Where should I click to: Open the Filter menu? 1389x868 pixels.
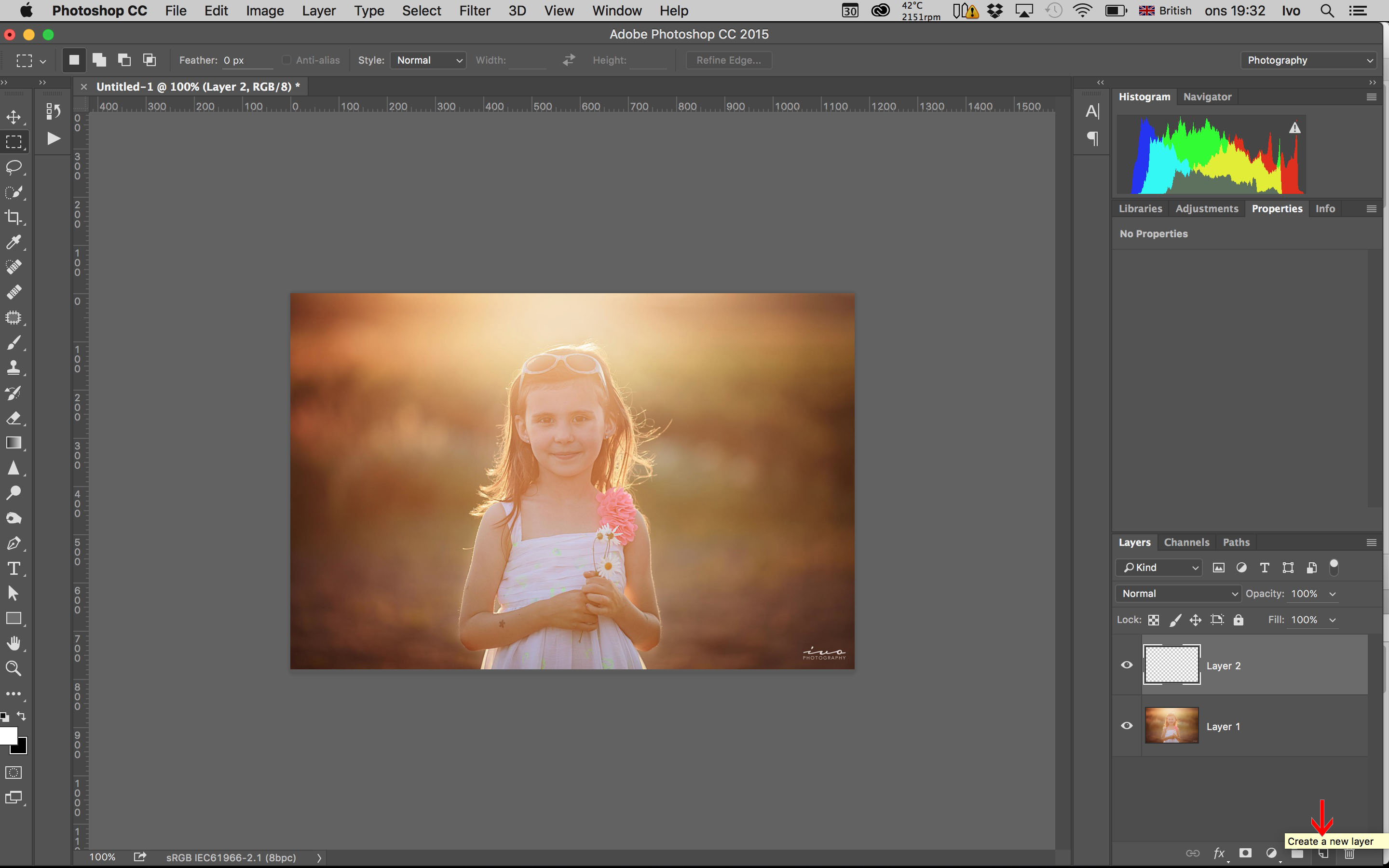click(x=473, y=11)
